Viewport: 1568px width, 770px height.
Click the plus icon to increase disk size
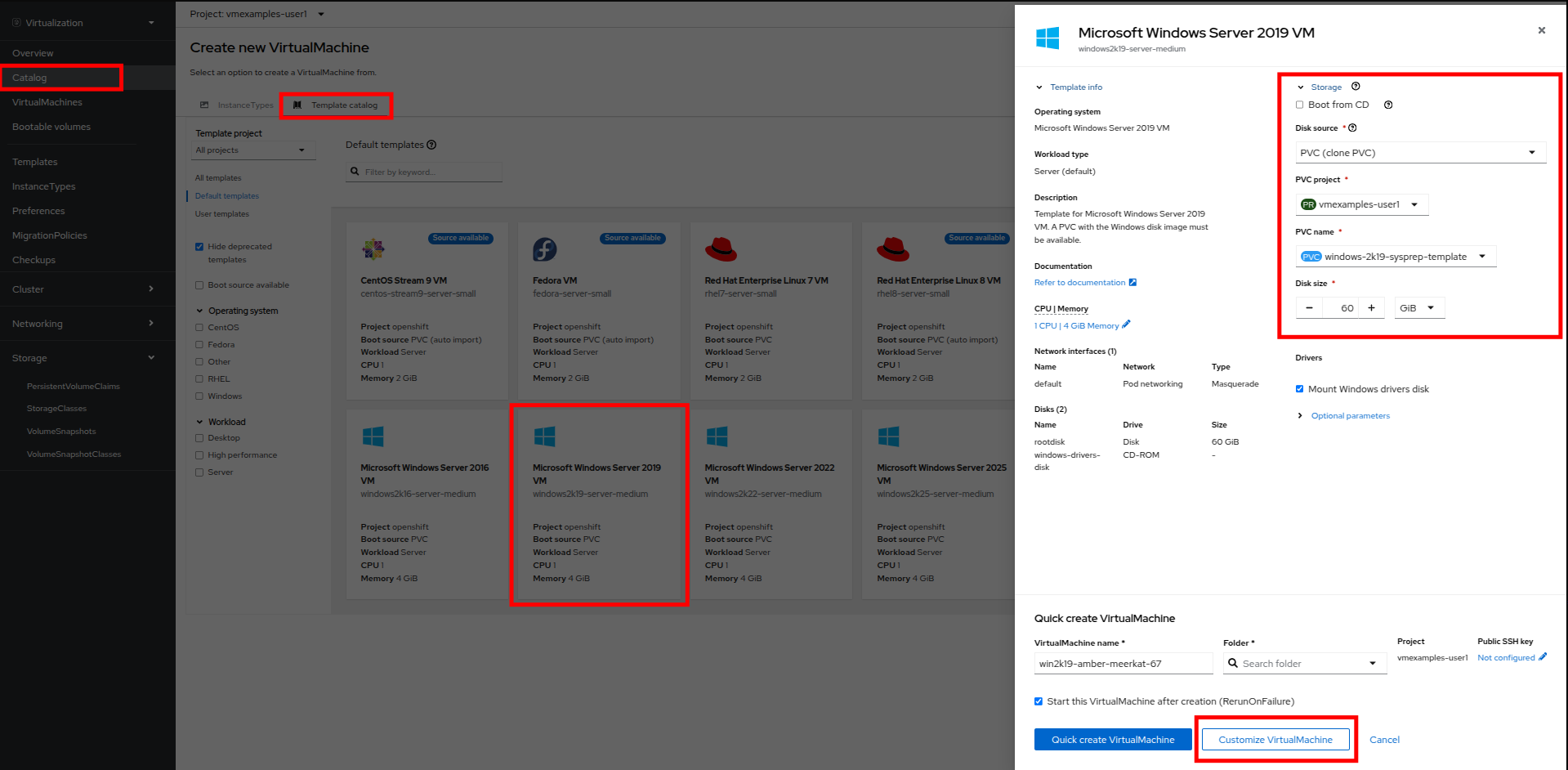1371,308
